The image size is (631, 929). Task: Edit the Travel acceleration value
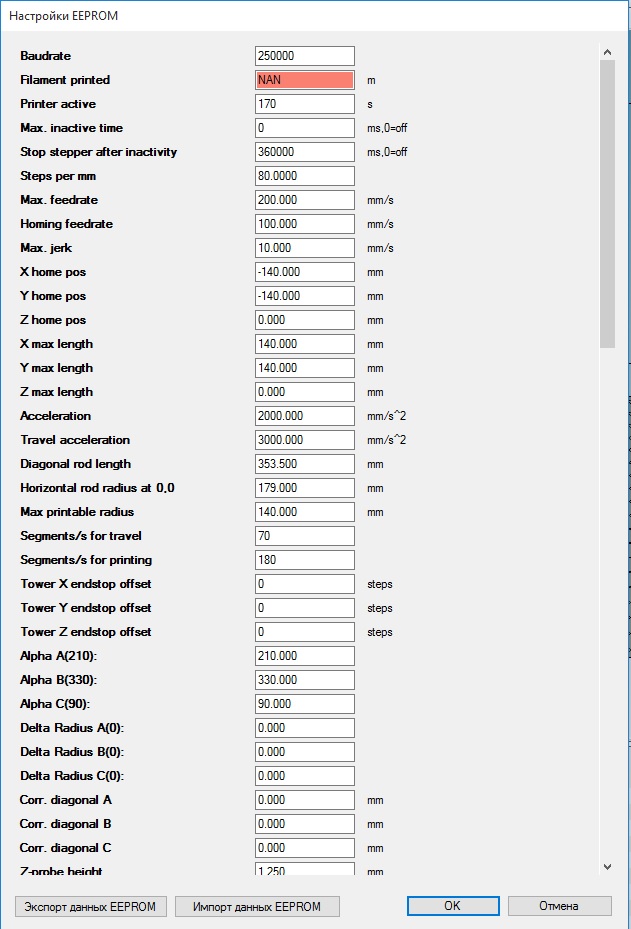coord(305,440)
